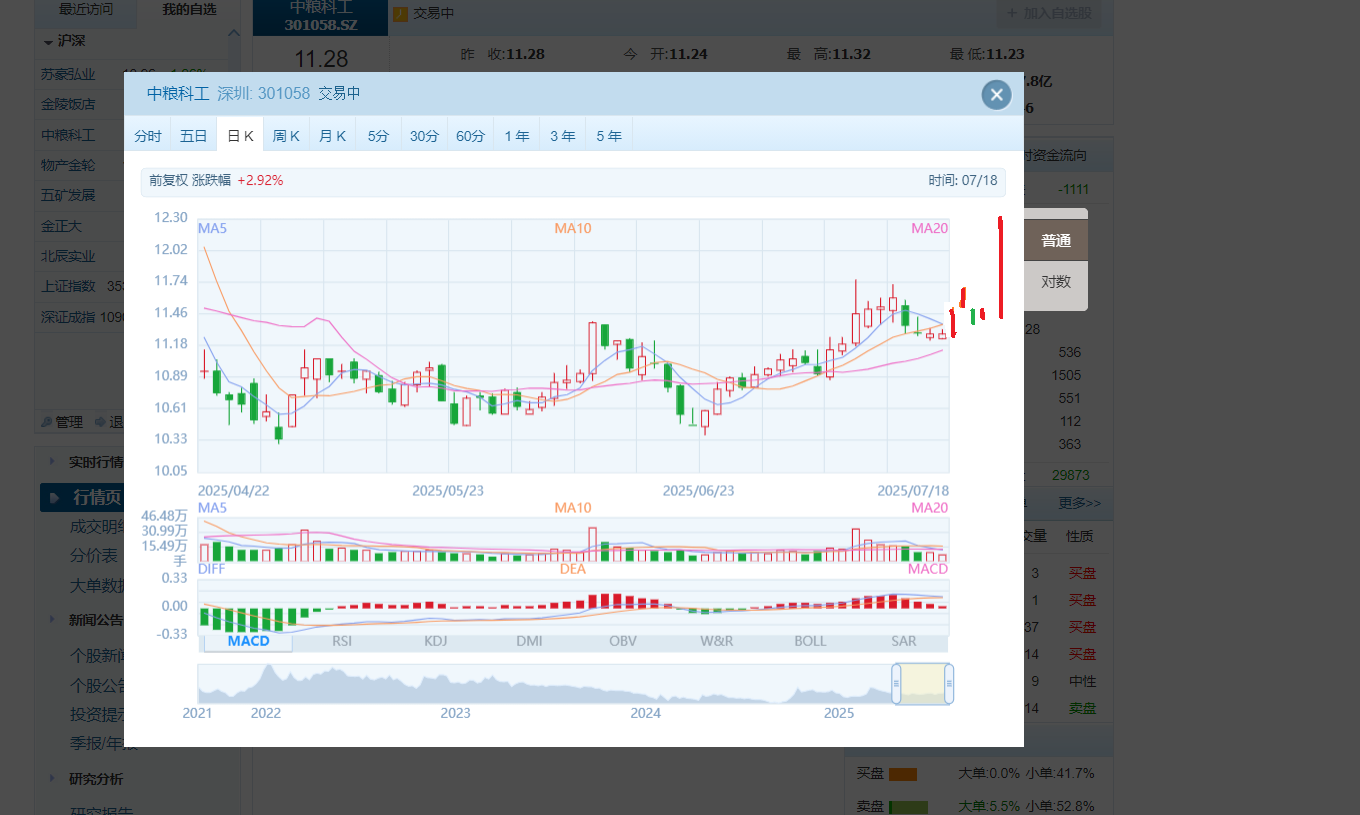Select the BOLL indicator tab
This screenshot has height=815, width=1360.
pos(810,641)
